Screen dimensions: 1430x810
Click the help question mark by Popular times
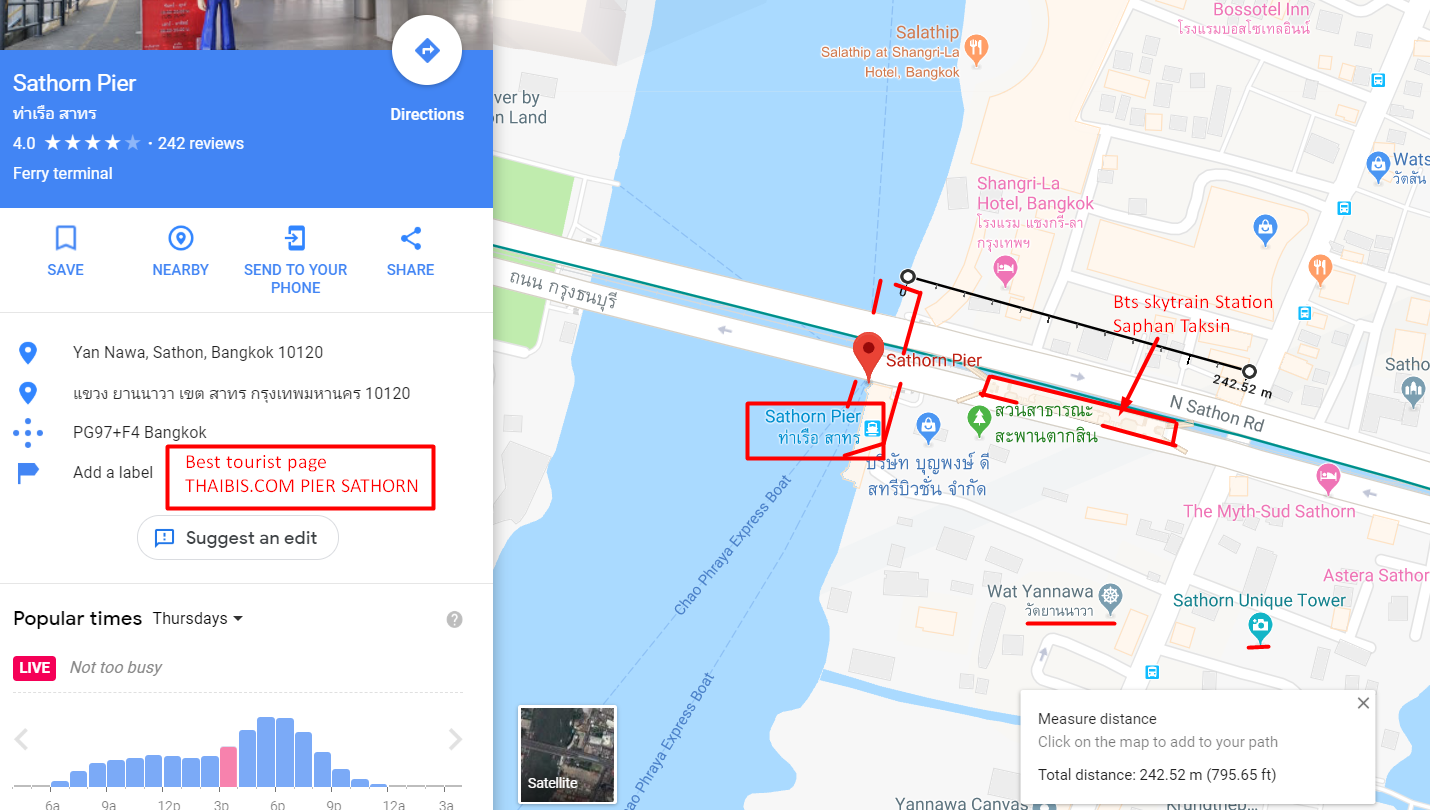pyautogui.click(x=454, y=619)
